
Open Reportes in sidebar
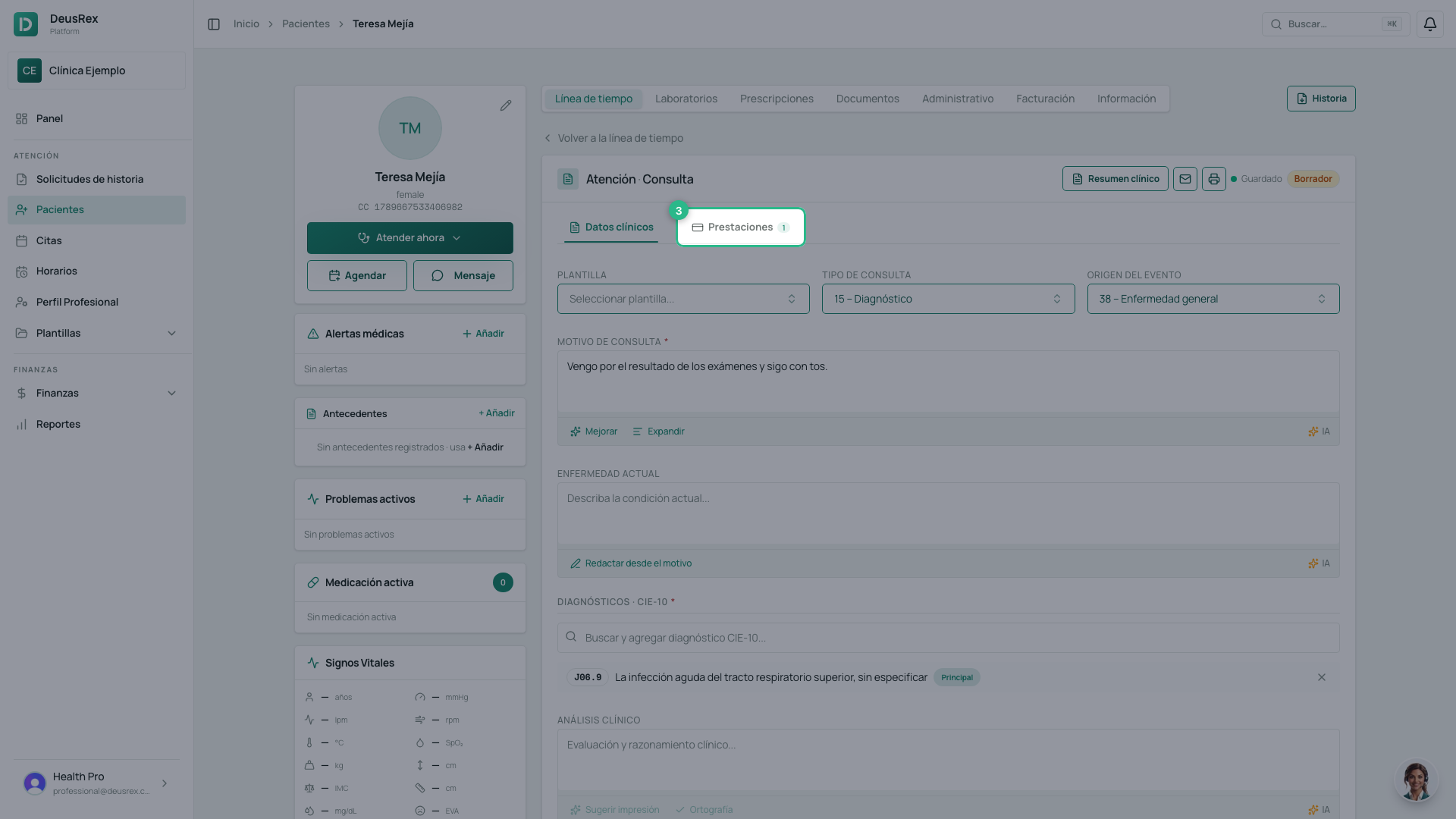96,424
